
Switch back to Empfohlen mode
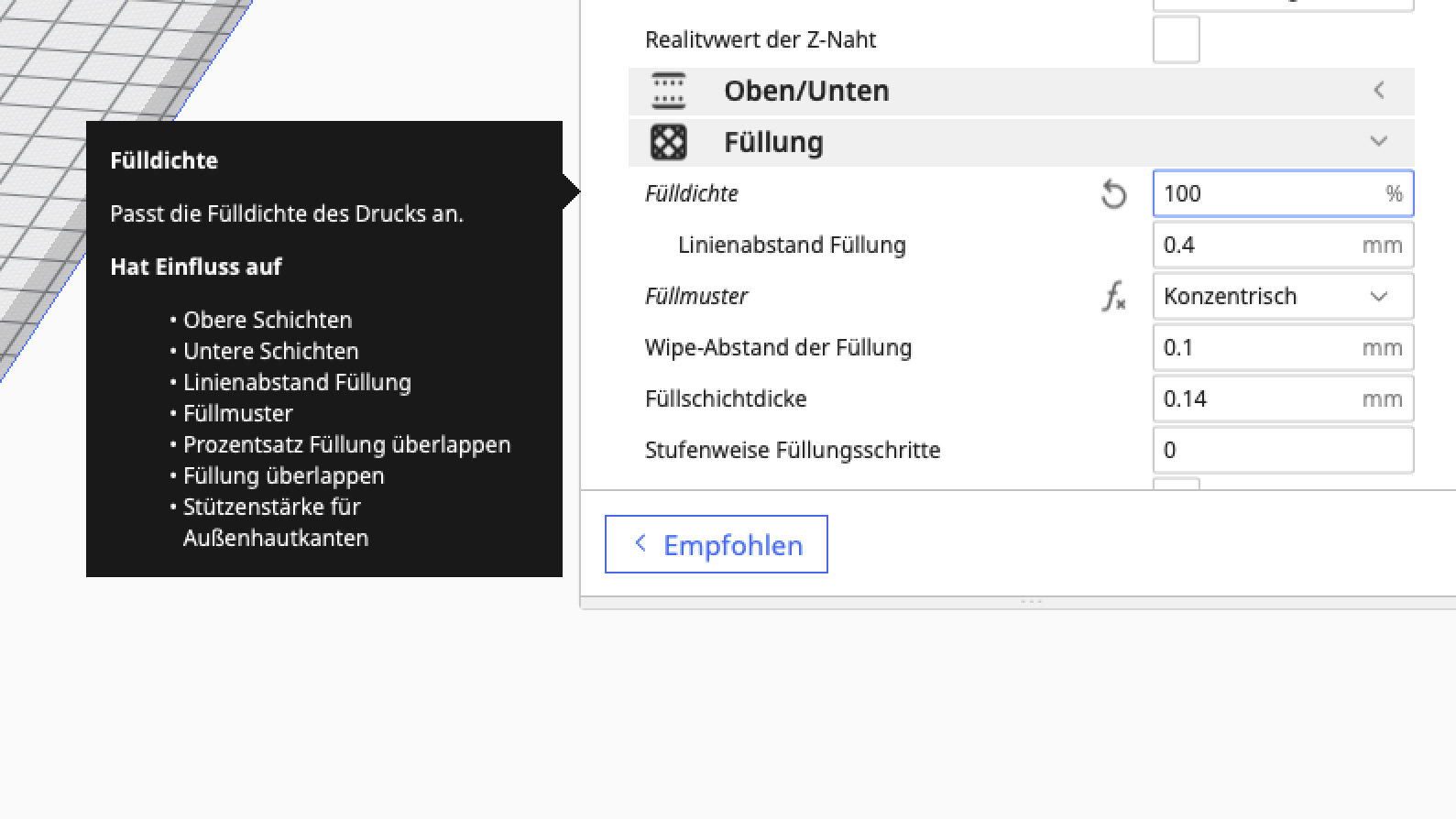[717, 545]
